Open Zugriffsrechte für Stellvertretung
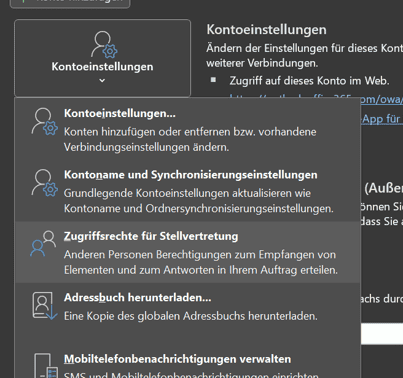403x378 pixels. click(x=188, y=252)
